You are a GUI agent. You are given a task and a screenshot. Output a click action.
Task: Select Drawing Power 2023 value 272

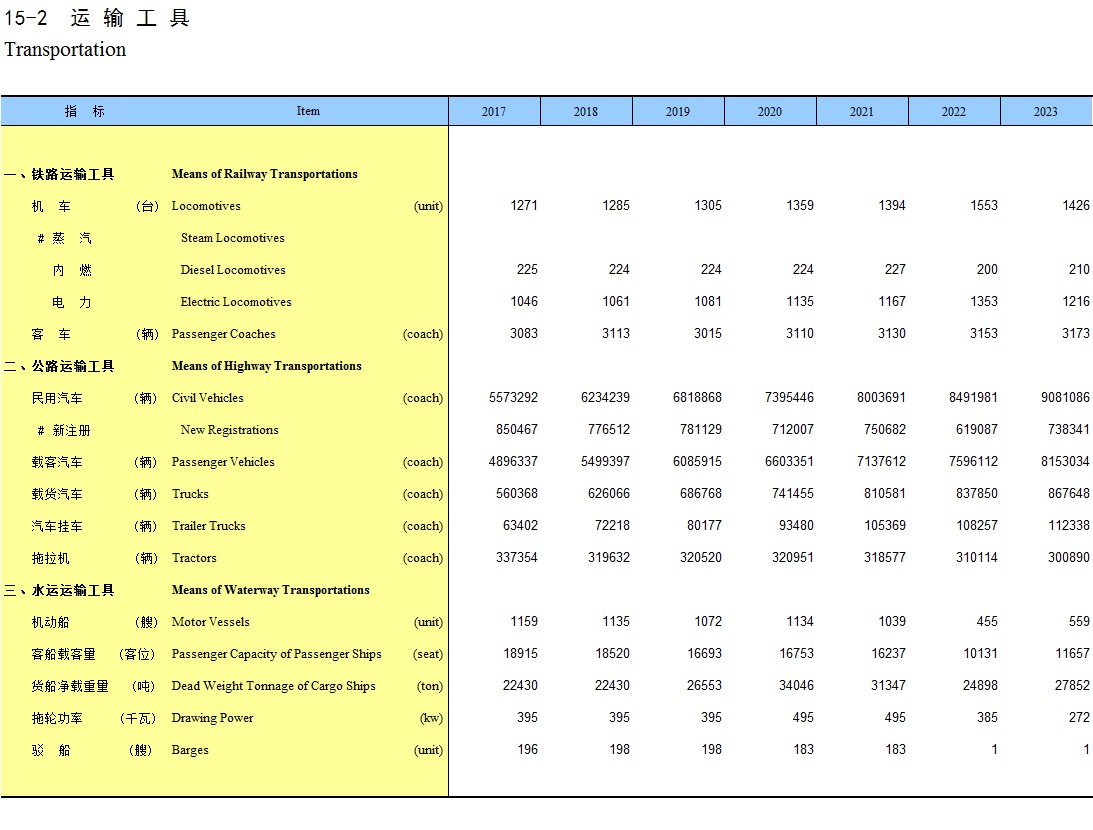[x=1080, y=718]
